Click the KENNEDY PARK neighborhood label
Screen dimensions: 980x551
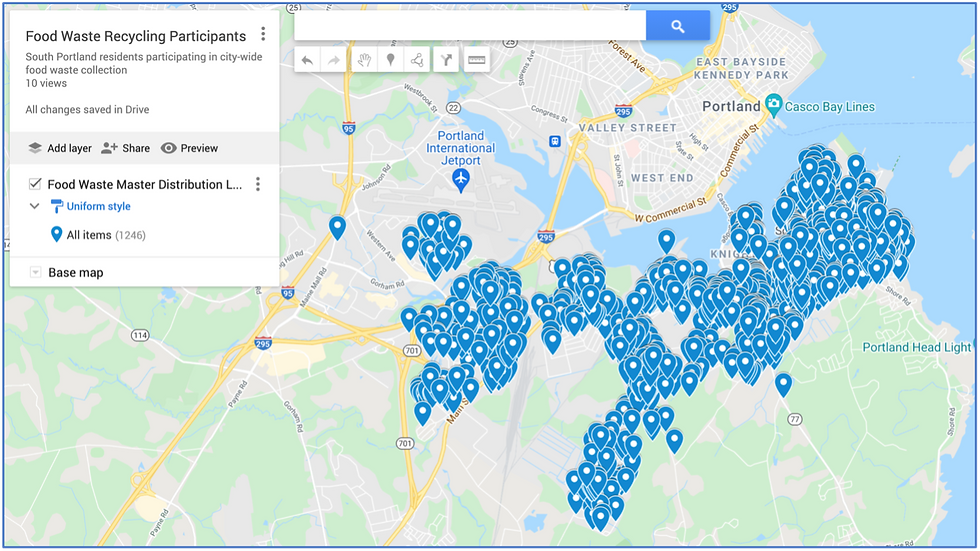coord(741,75)
